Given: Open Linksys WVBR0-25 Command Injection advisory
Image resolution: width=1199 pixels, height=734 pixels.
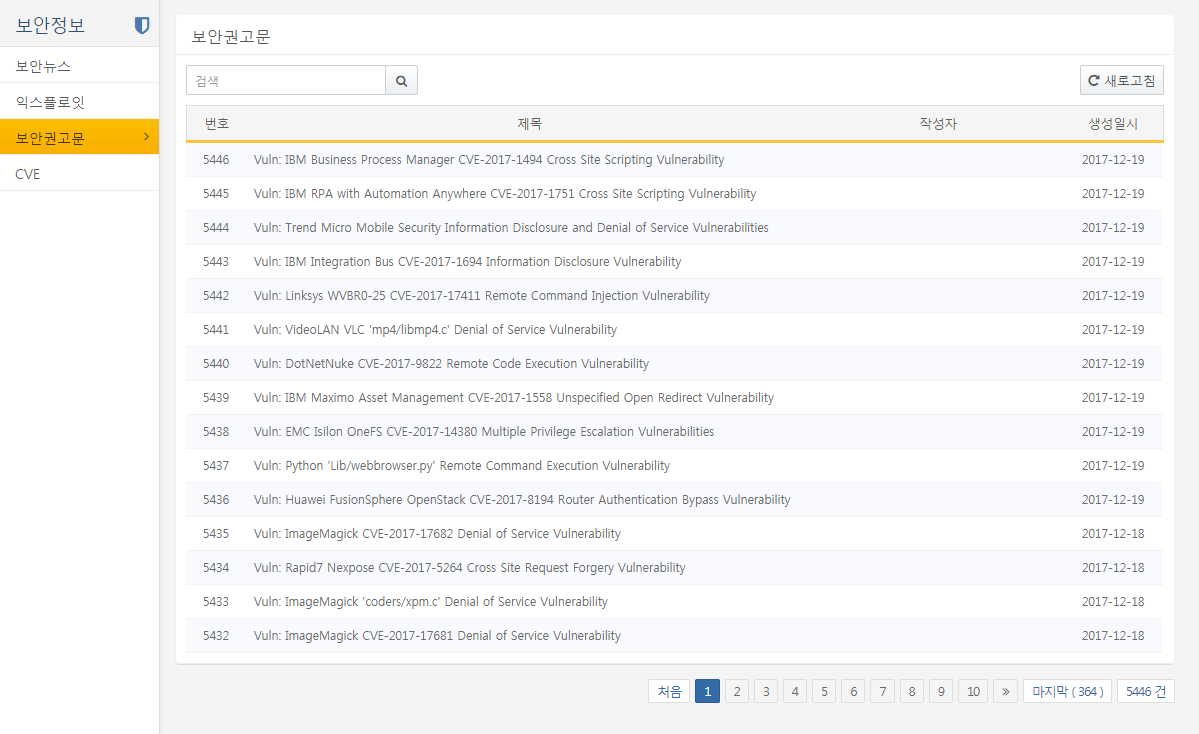Looking at the screenshot, I should tap(482, 296).
